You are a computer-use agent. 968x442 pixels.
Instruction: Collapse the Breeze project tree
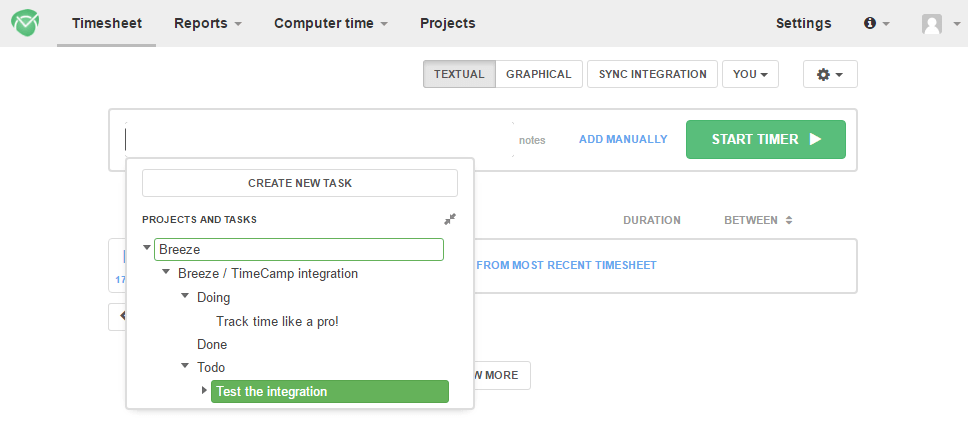[x=147, y=248]
